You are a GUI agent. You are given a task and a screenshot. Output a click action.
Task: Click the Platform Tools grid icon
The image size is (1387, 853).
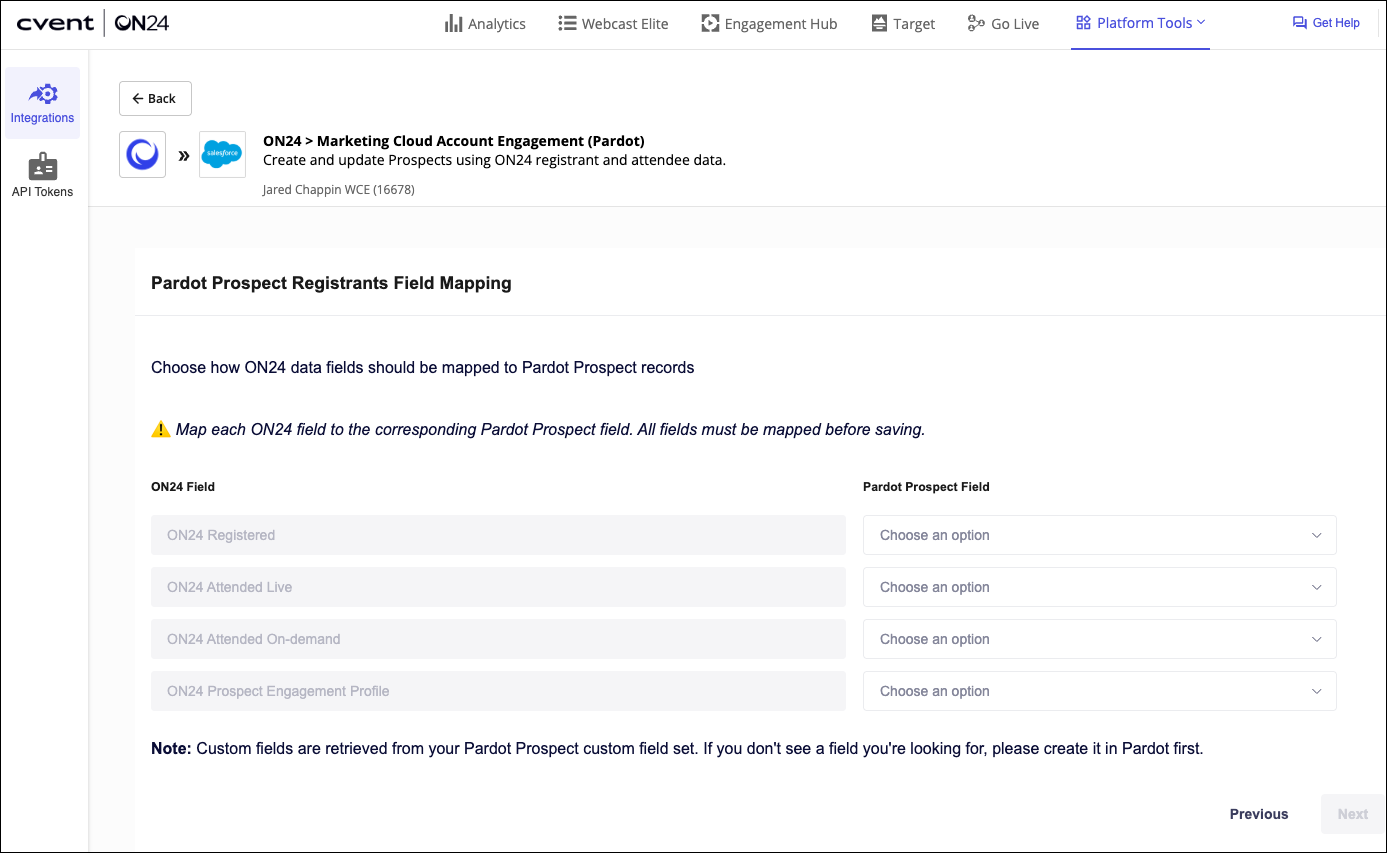coord(1083,23)
